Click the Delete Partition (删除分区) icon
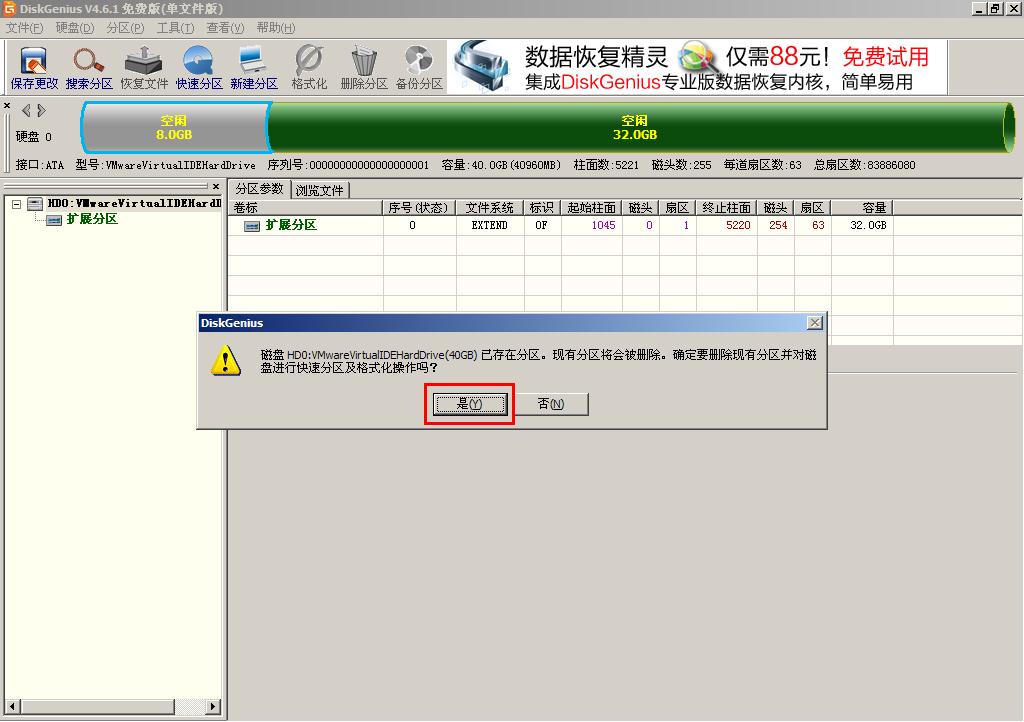This screenshot has height=722, width=1024. click(x=364, y=68)
